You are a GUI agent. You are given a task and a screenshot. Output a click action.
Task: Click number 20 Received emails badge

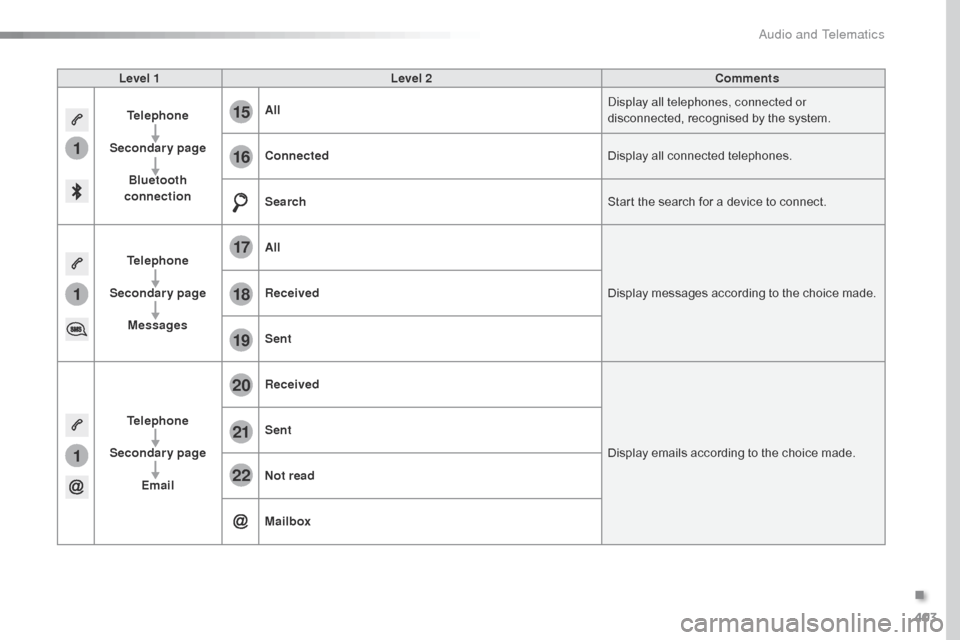(x=241, y=385)
